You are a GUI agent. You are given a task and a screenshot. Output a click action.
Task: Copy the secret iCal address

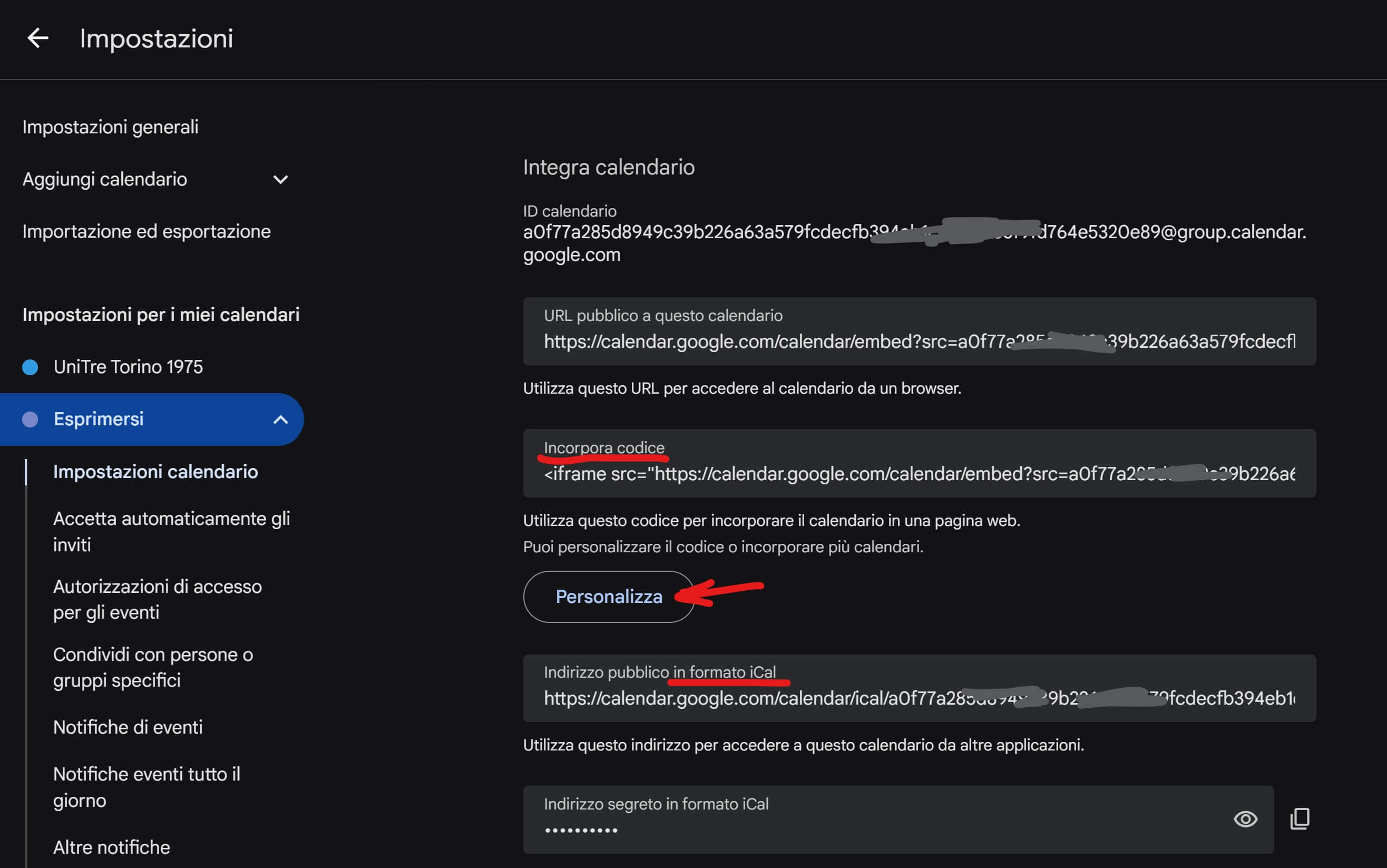1300,818
